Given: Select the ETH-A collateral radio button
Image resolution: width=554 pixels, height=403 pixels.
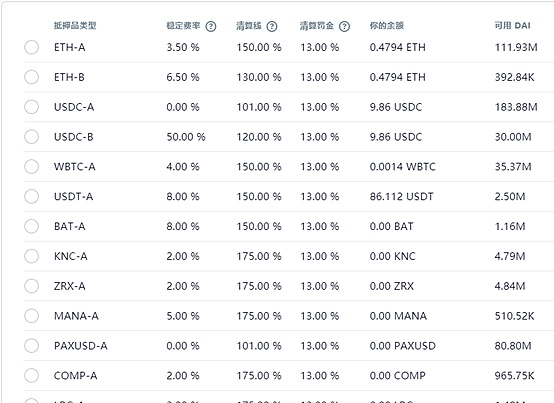Looking at the screenshot, I should tap(31, 47).
